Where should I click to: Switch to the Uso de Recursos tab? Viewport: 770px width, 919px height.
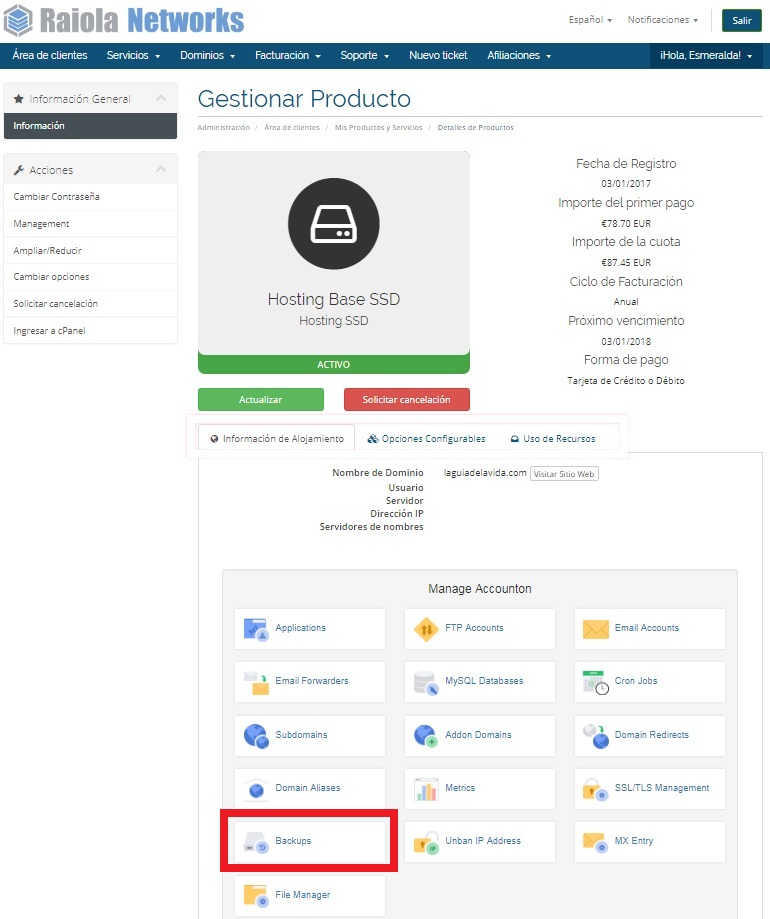click(x=552, y=439)
